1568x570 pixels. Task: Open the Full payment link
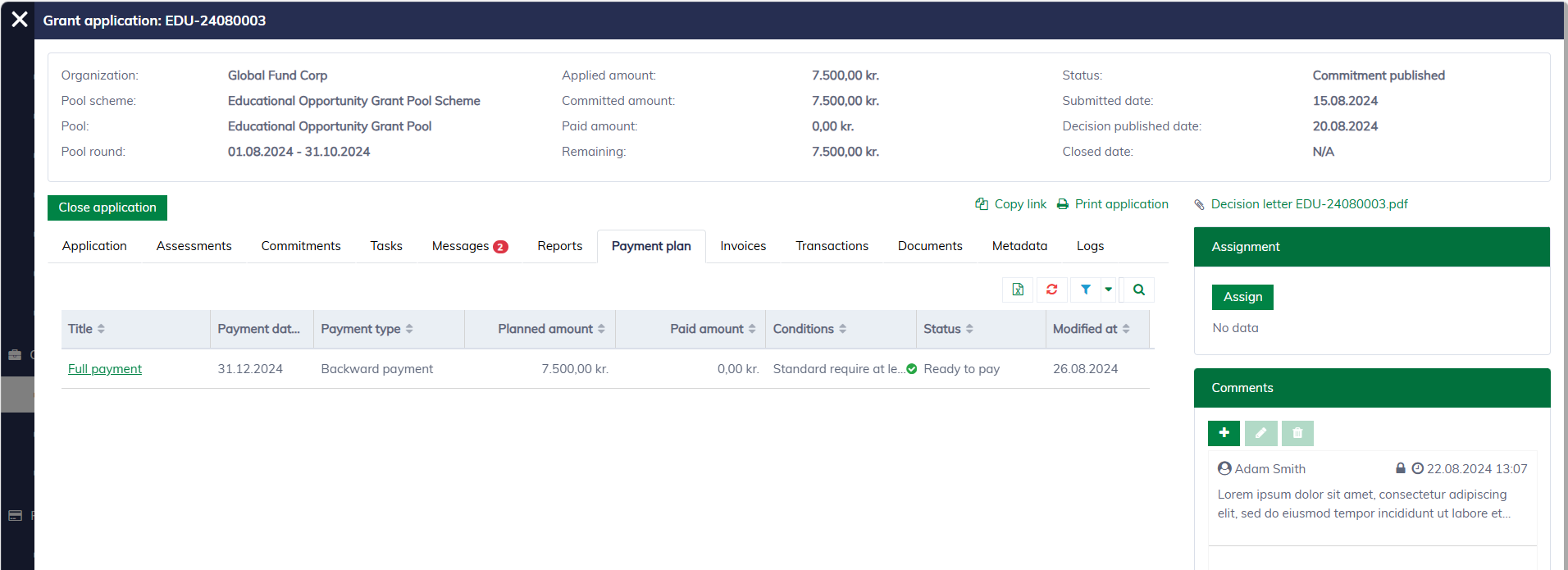tap(105, 369)
